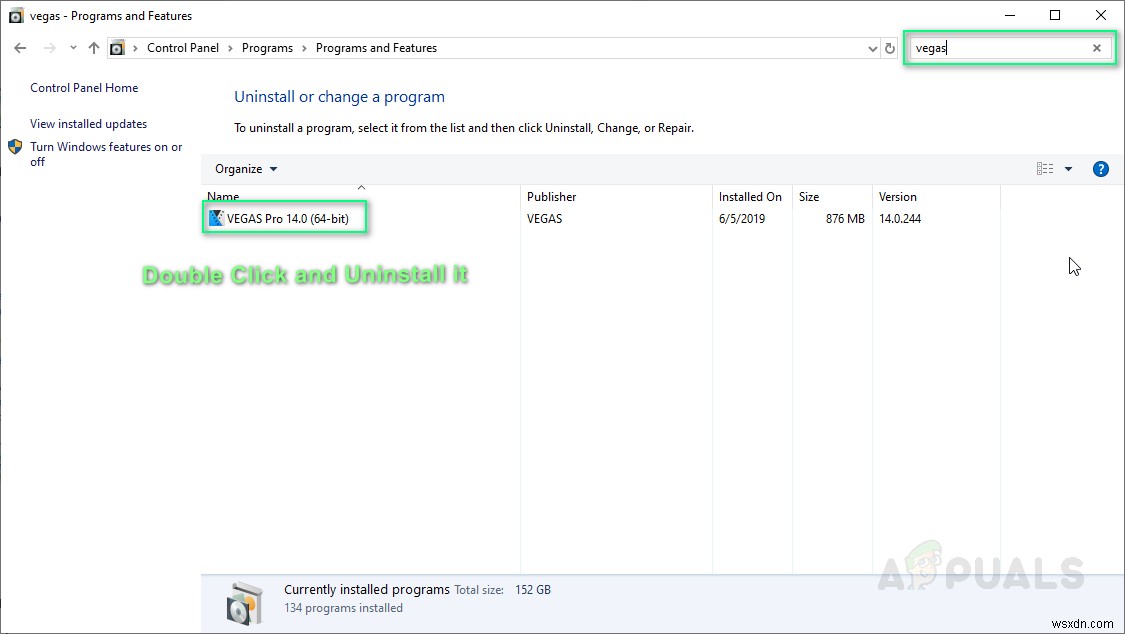Viewport: 1125px width, 634px height.
Task: Click the forward navigation arrow
Action: tap(50, 48)
